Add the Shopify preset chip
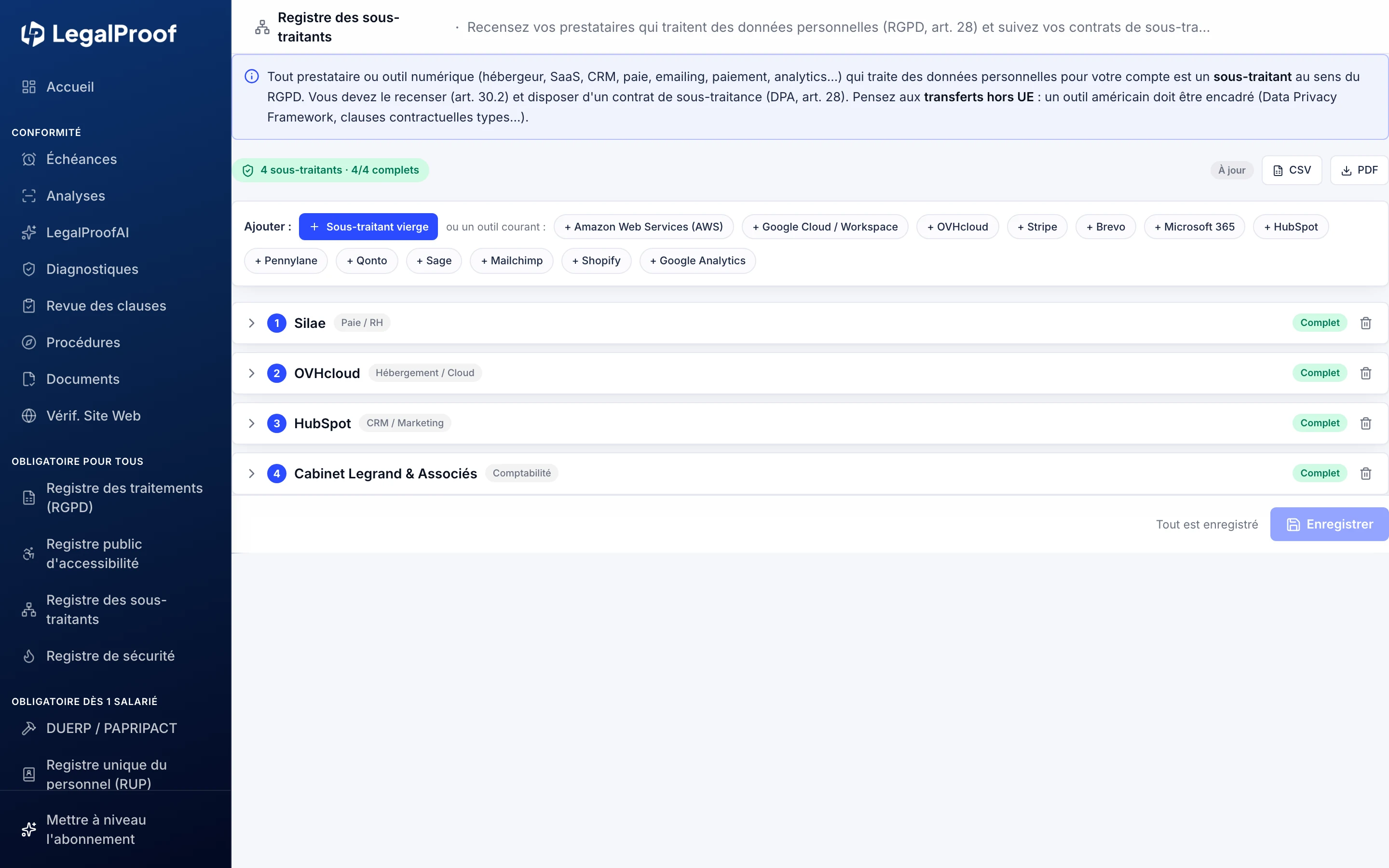This screenshot has width=1389, height=868. click(596, 260)
